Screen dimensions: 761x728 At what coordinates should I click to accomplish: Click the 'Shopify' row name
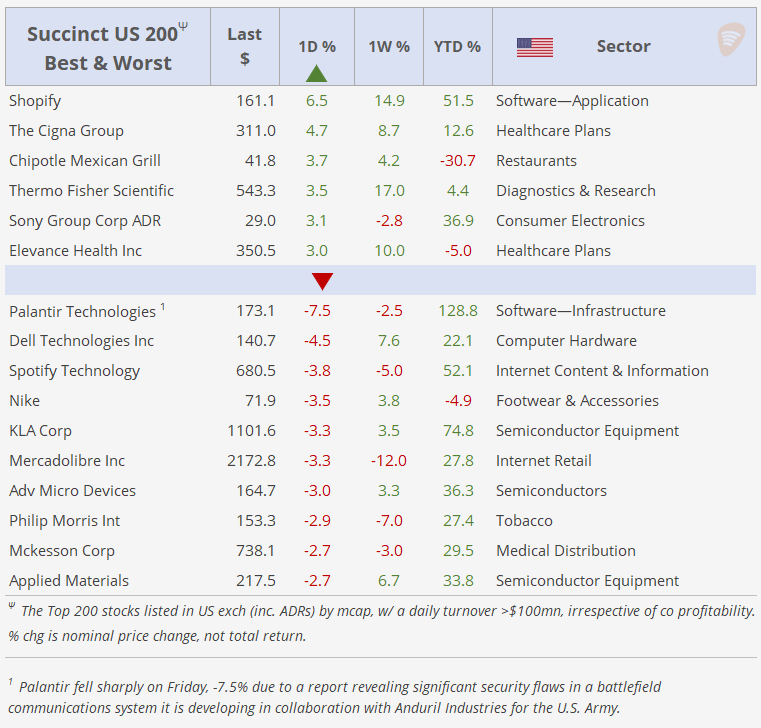pos(35,101)
